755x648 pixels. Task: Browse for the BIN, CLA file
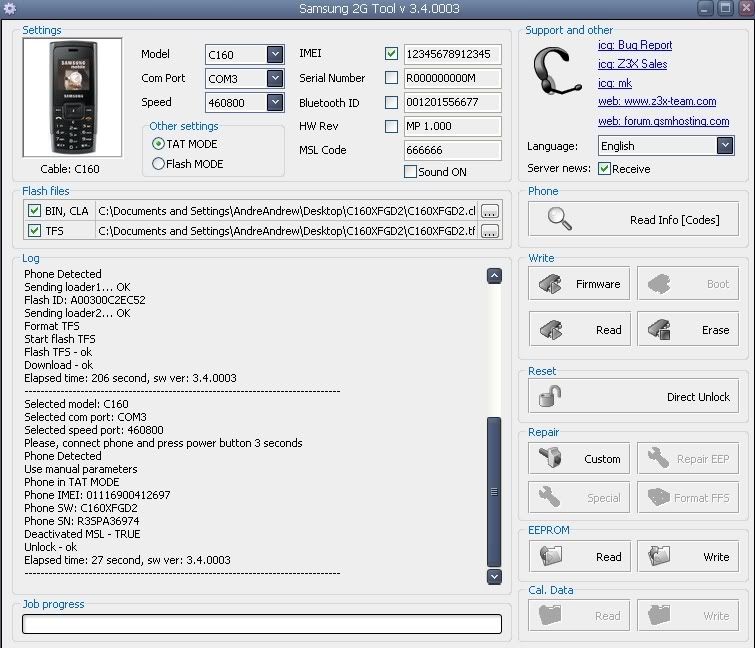tap(490, 211)
